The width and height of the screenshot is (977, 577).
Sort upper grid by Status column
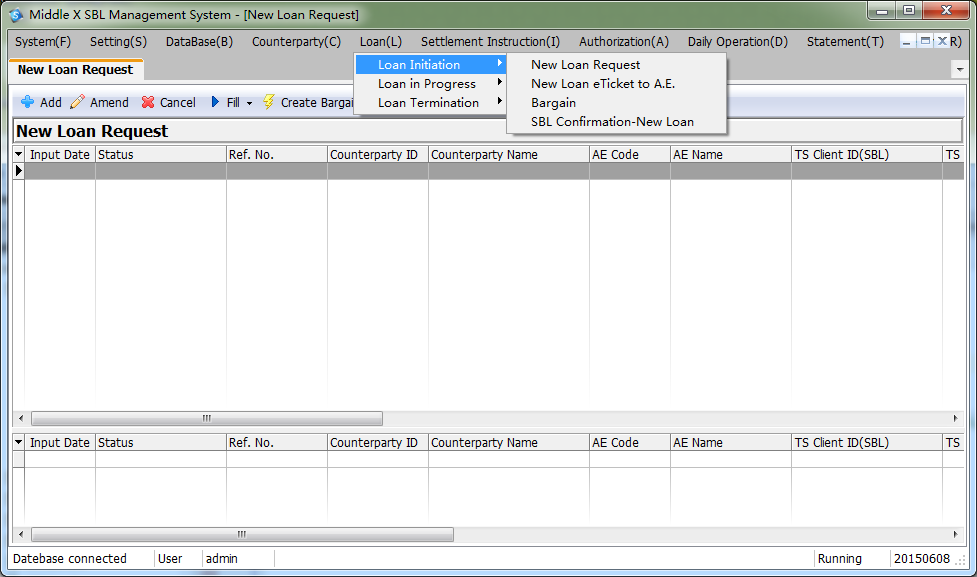tap(161, 155)
